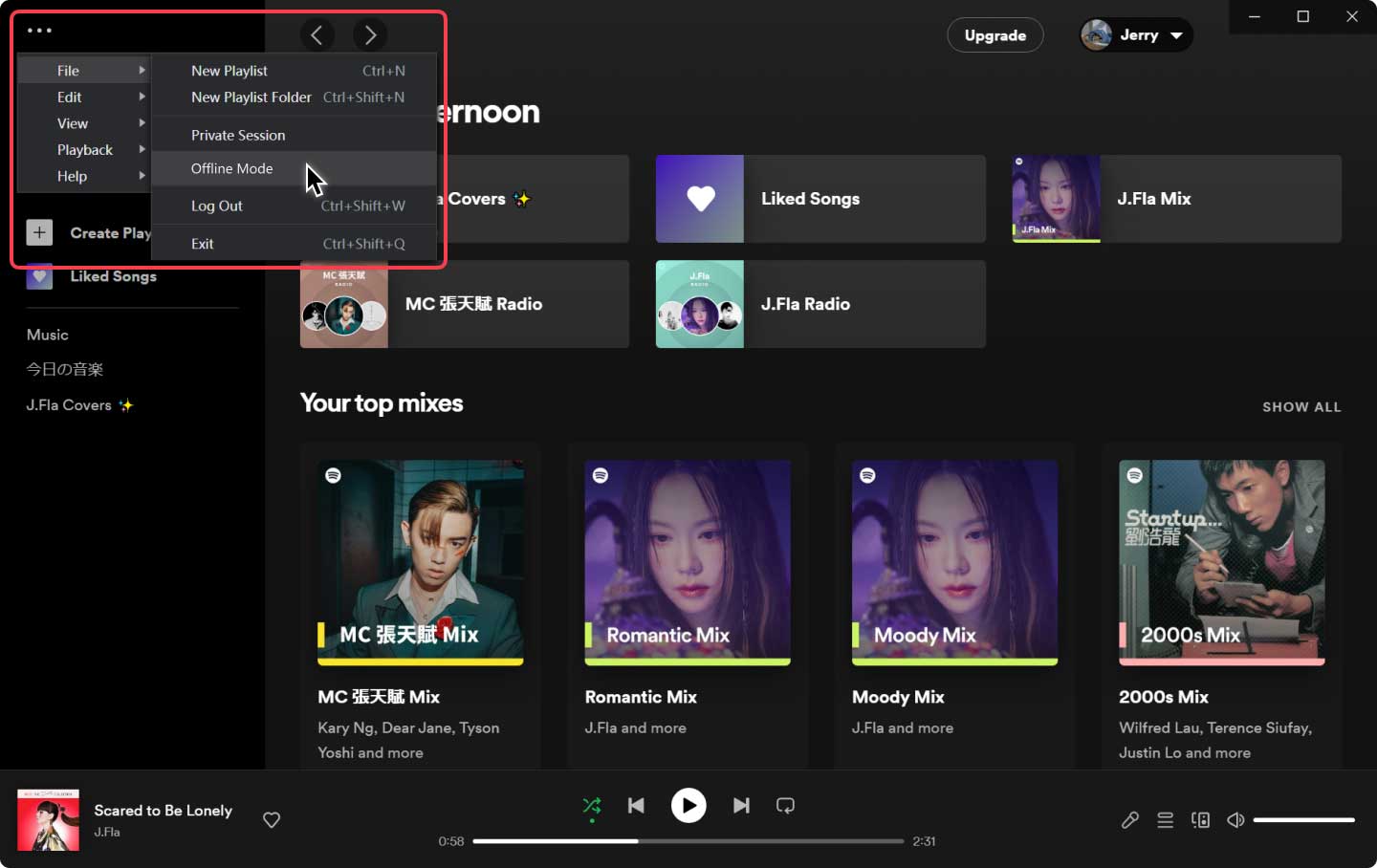Open the Music playlist in sidebar

pyautogui.click(x=48, y=335)
